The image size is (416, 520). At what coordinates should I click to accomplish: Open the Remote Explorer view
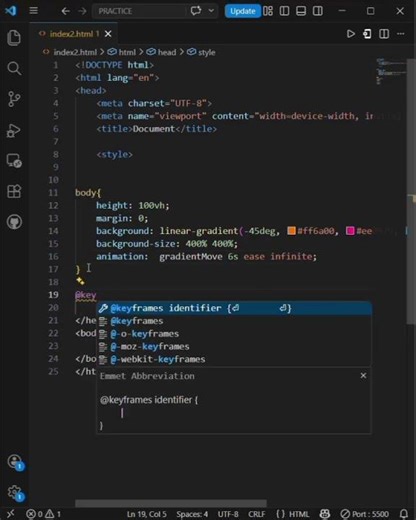tap(14, 161)
